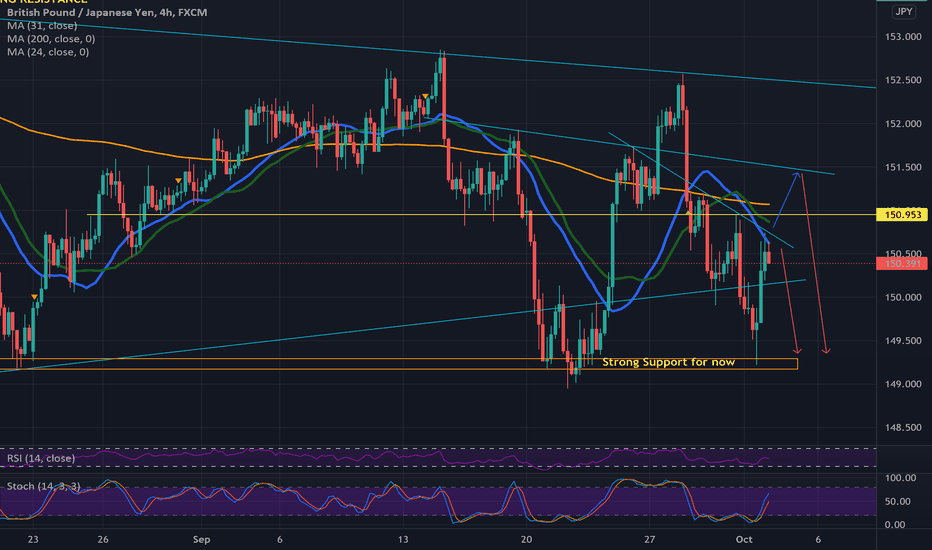Select the yellow horizontal line at 150.953
The image size is (932, 550).
point(481,214)
